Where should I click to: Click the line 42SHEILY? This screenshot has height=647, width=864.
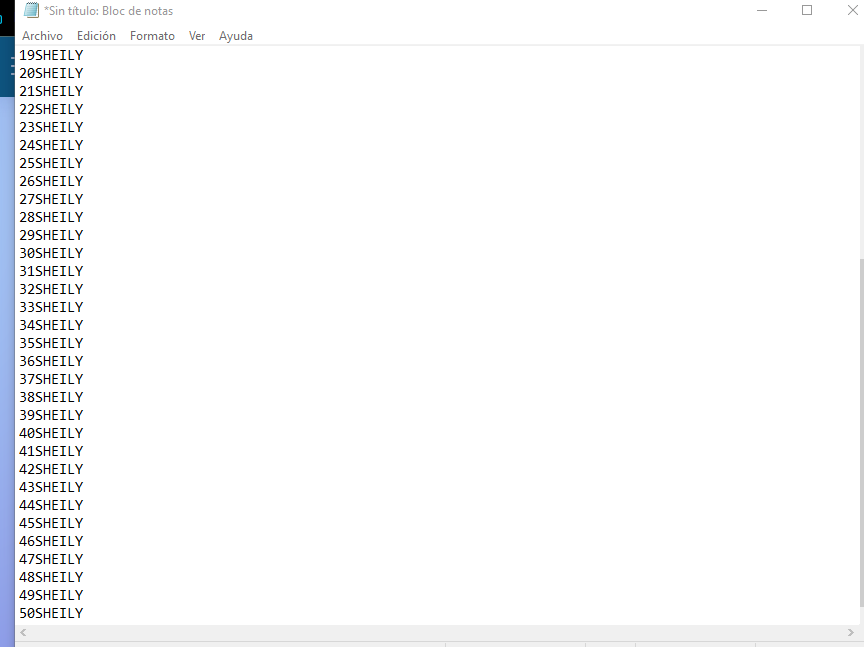(x=51, y=469)
